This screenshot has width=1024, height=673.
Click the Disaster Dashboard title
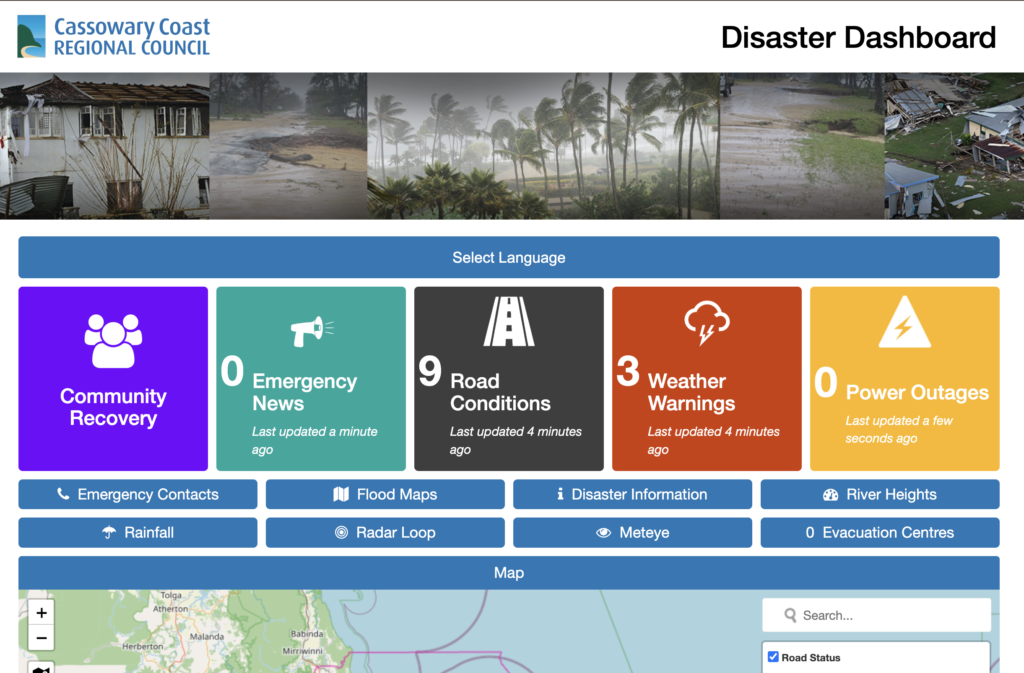point(858,37)
